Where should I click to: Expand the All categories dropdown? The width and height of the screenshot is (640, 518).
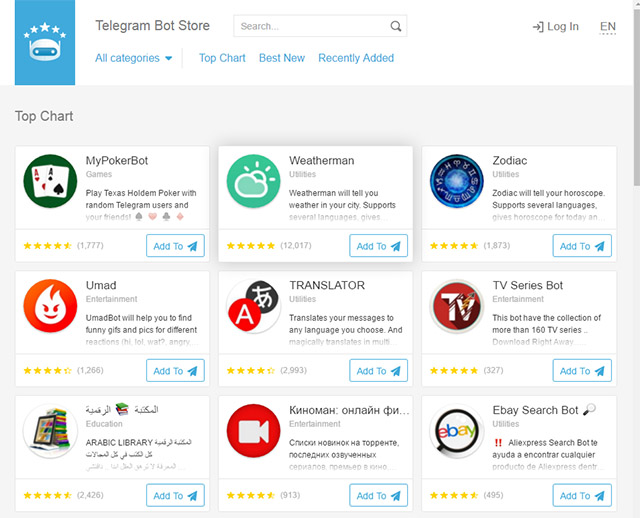point(133,58)
